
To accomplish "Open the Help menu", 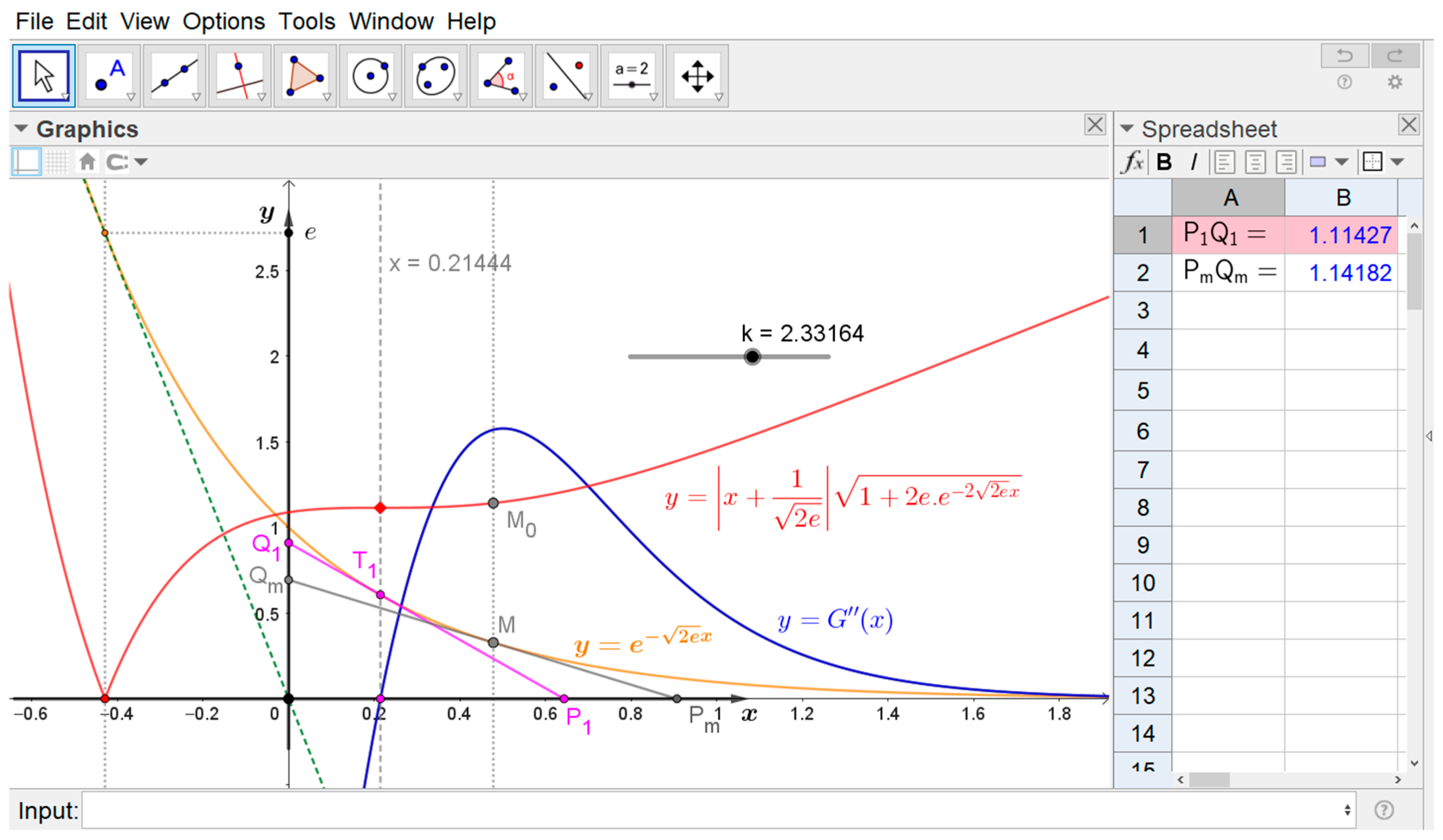I will (471, 21).
